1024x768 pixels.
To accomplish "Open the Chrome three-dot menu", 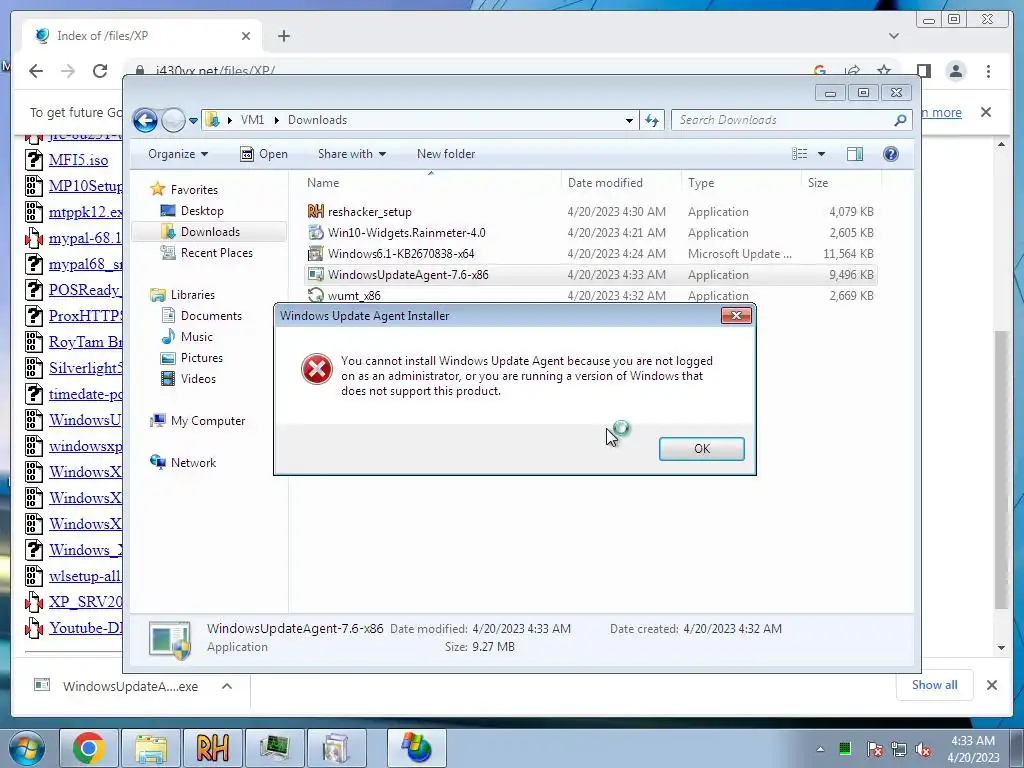I will [988, 71].
